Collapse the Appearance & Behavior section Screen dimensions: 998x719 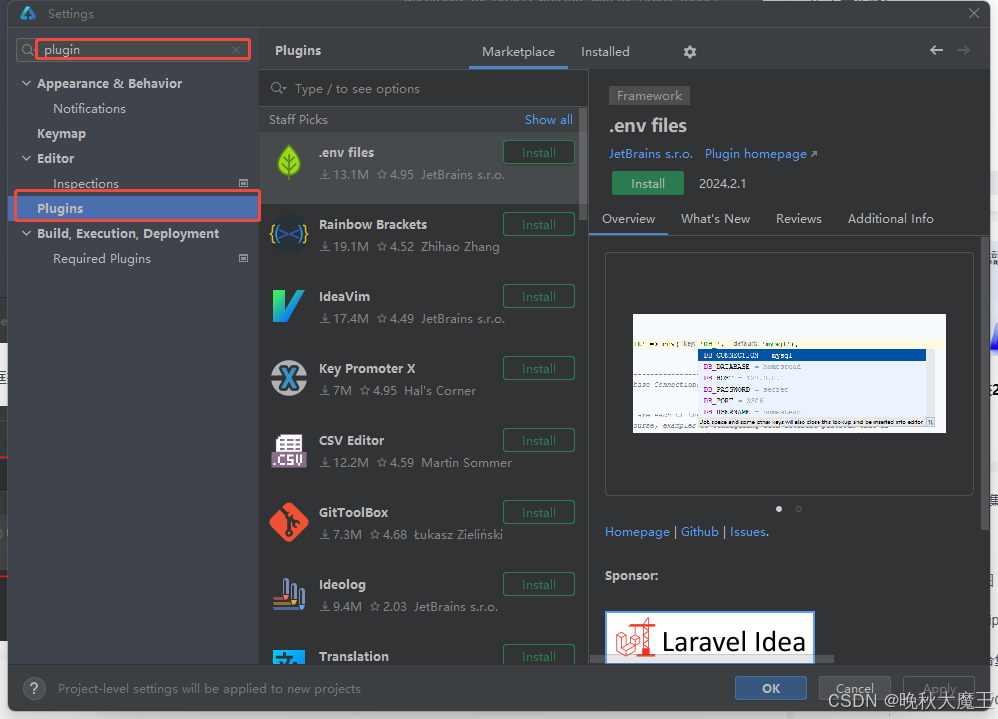pyautogui.click(x=27, y=84)
